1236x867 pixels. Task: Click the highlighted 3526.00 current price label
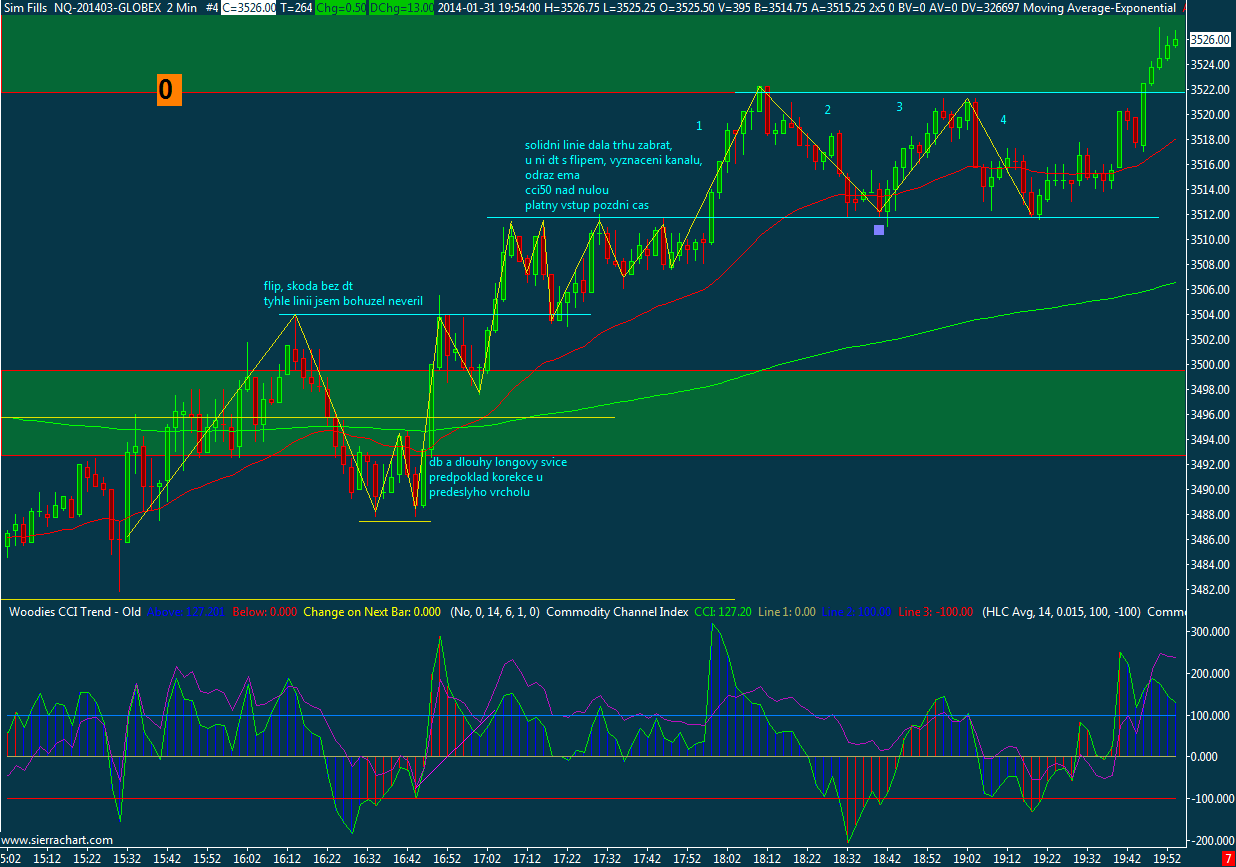click(x=1211, y=40)
